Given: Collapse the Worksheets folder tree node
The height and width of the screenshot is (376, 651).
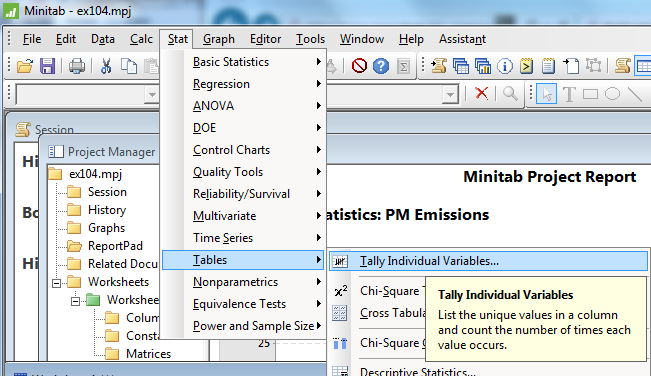Looking at the screenshot, I should tap(56, 283).
